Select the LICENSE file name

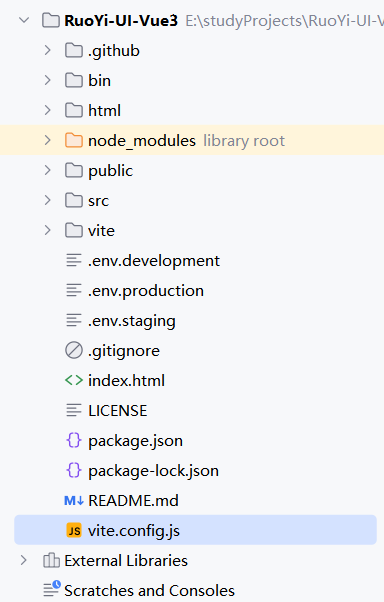118,411
